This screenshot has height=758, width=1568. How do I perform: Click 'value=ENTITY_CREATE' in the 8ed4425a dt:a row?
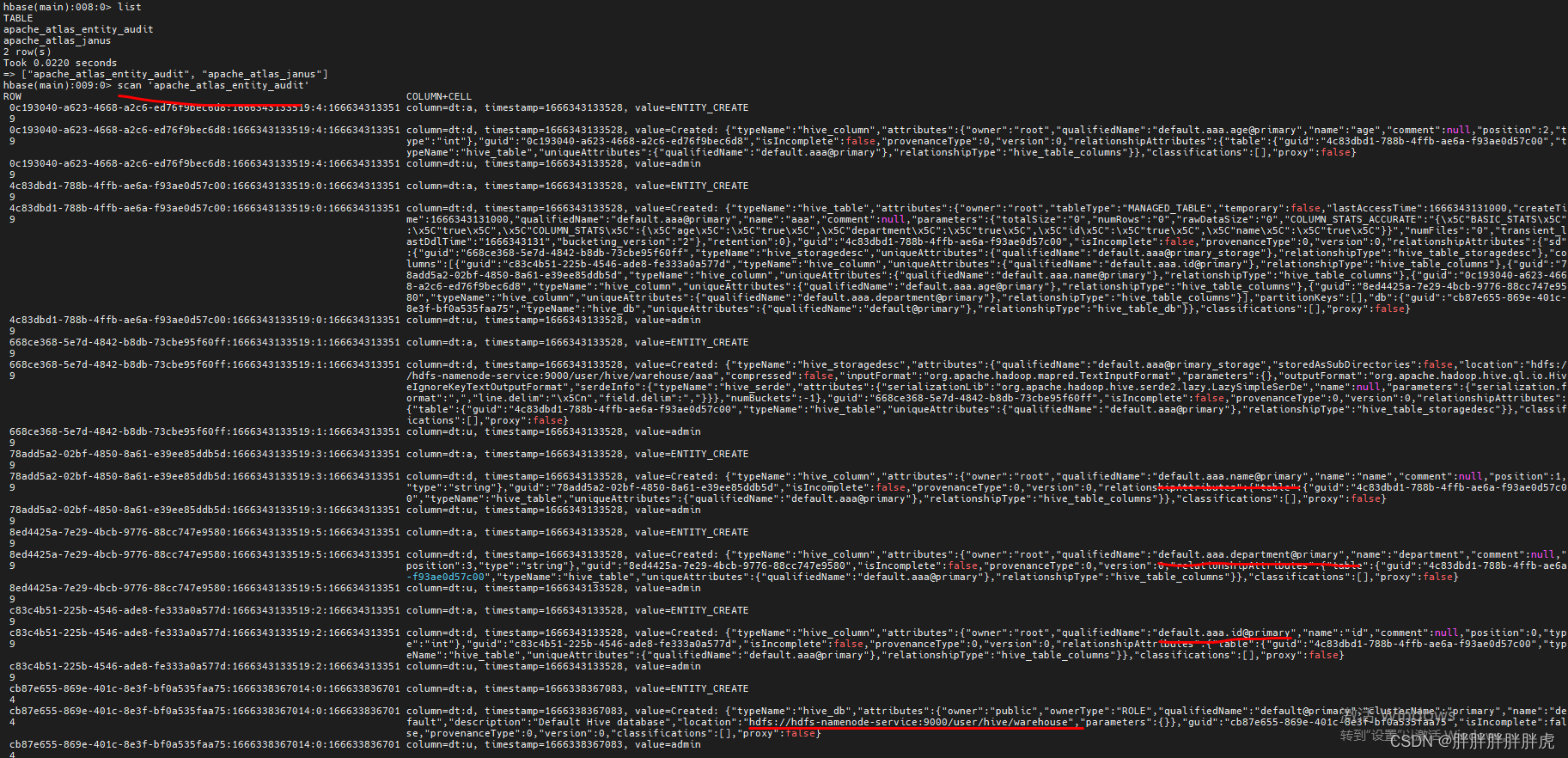(x=692, y=532)
